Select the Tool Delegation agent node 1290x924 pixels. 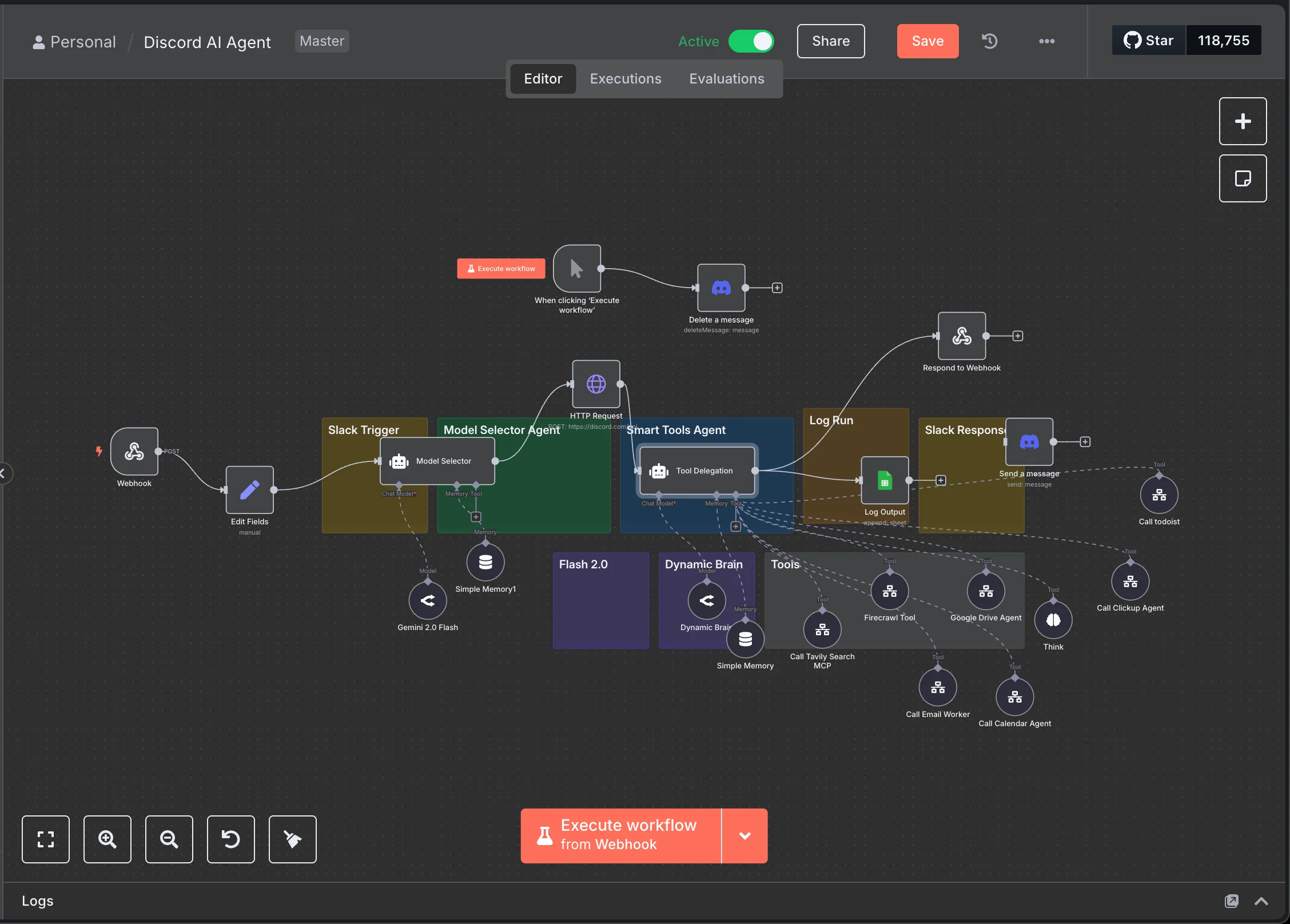pos(698,471)
